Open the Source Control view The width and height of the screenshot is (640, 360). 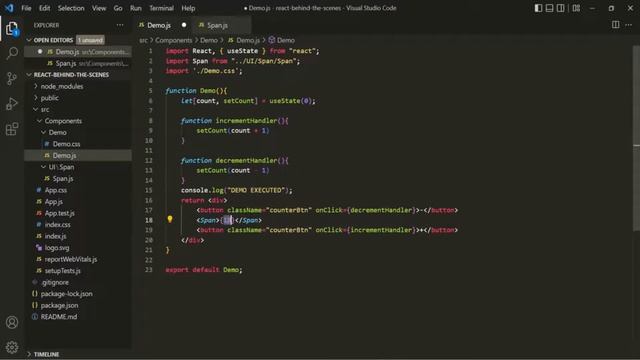pyautogui.click(x=12, y=78)
